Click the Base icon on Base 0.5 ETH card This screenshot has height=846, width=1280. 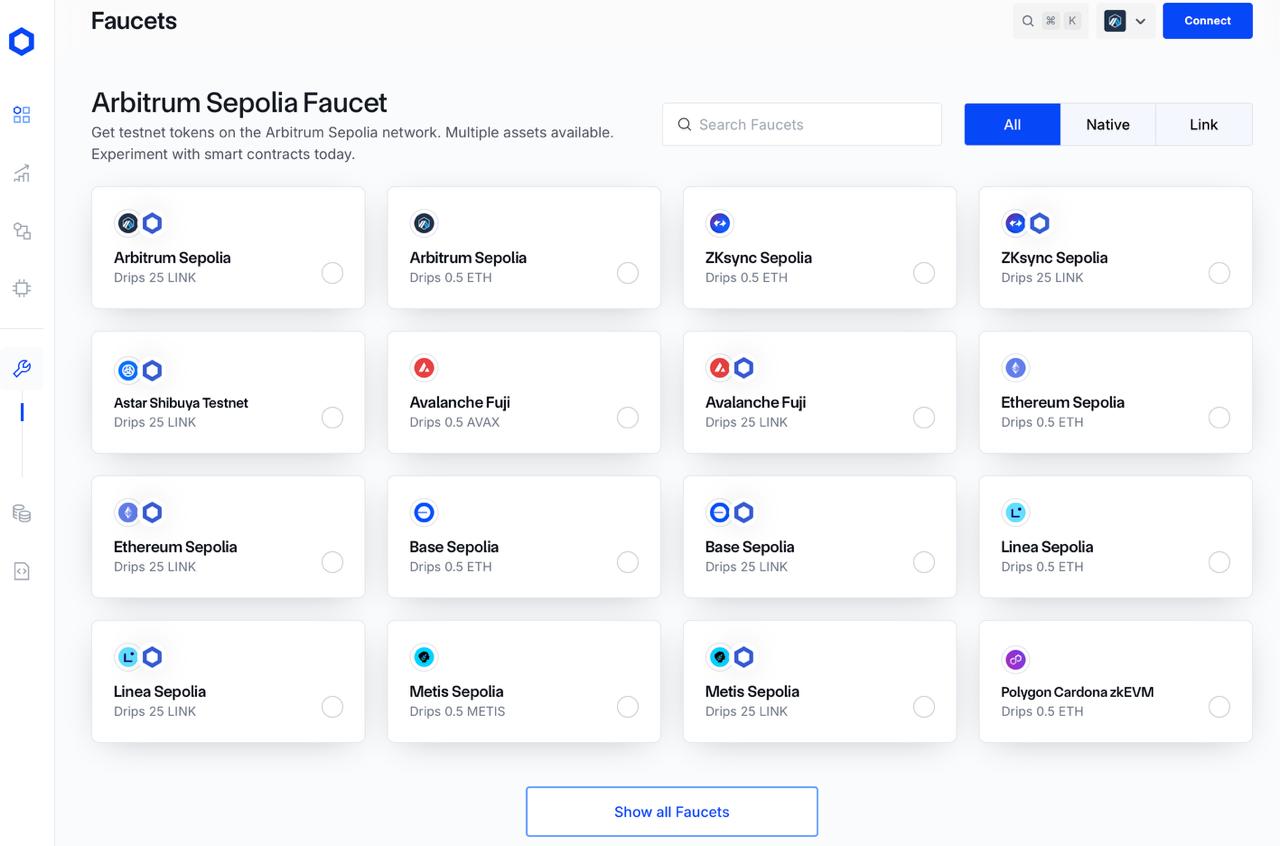coord(424,513)
